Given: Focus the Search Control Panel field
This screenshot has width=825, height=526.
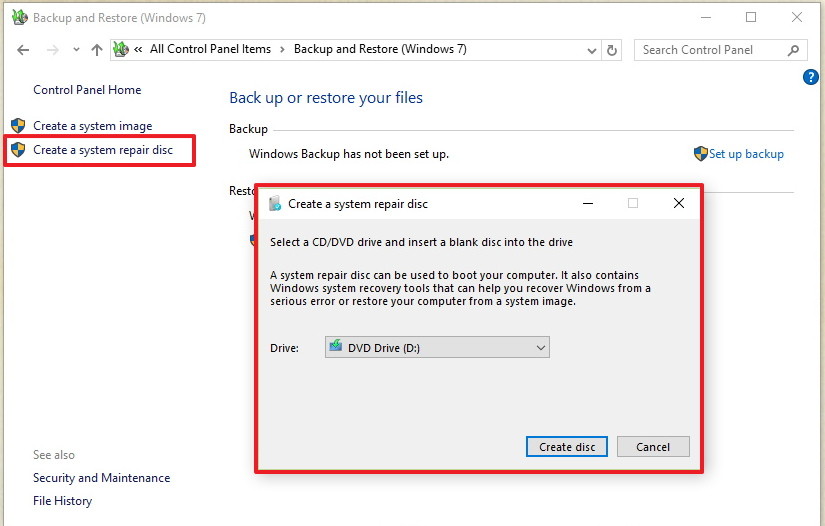Looking at the screenshot, I should coord(720,50).
